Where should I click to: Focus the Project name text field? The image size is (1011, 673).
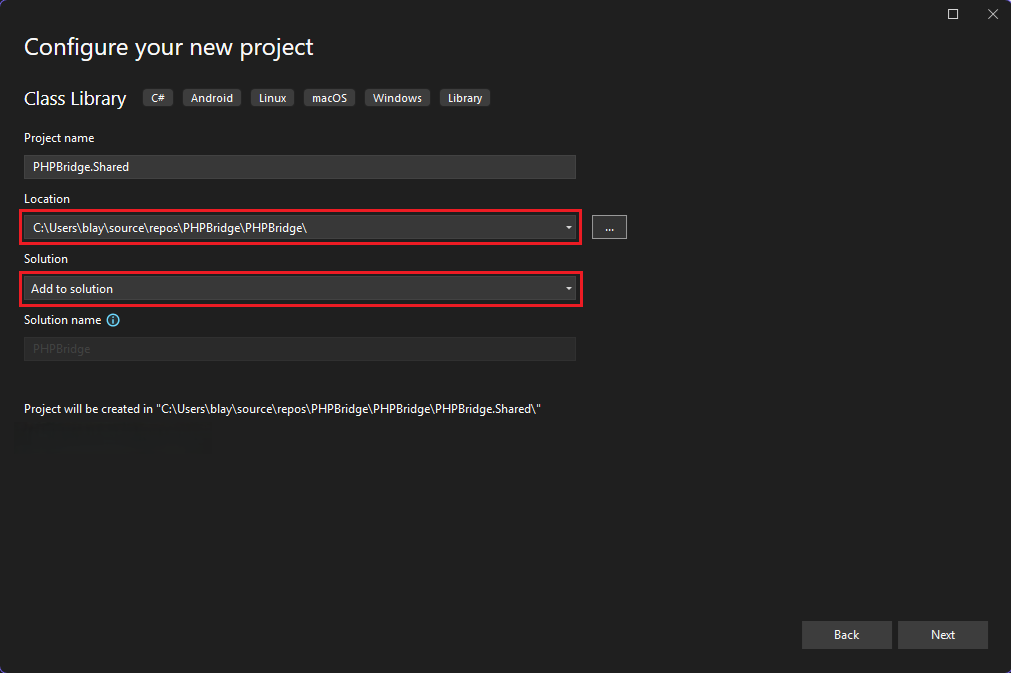coord(299,167)
